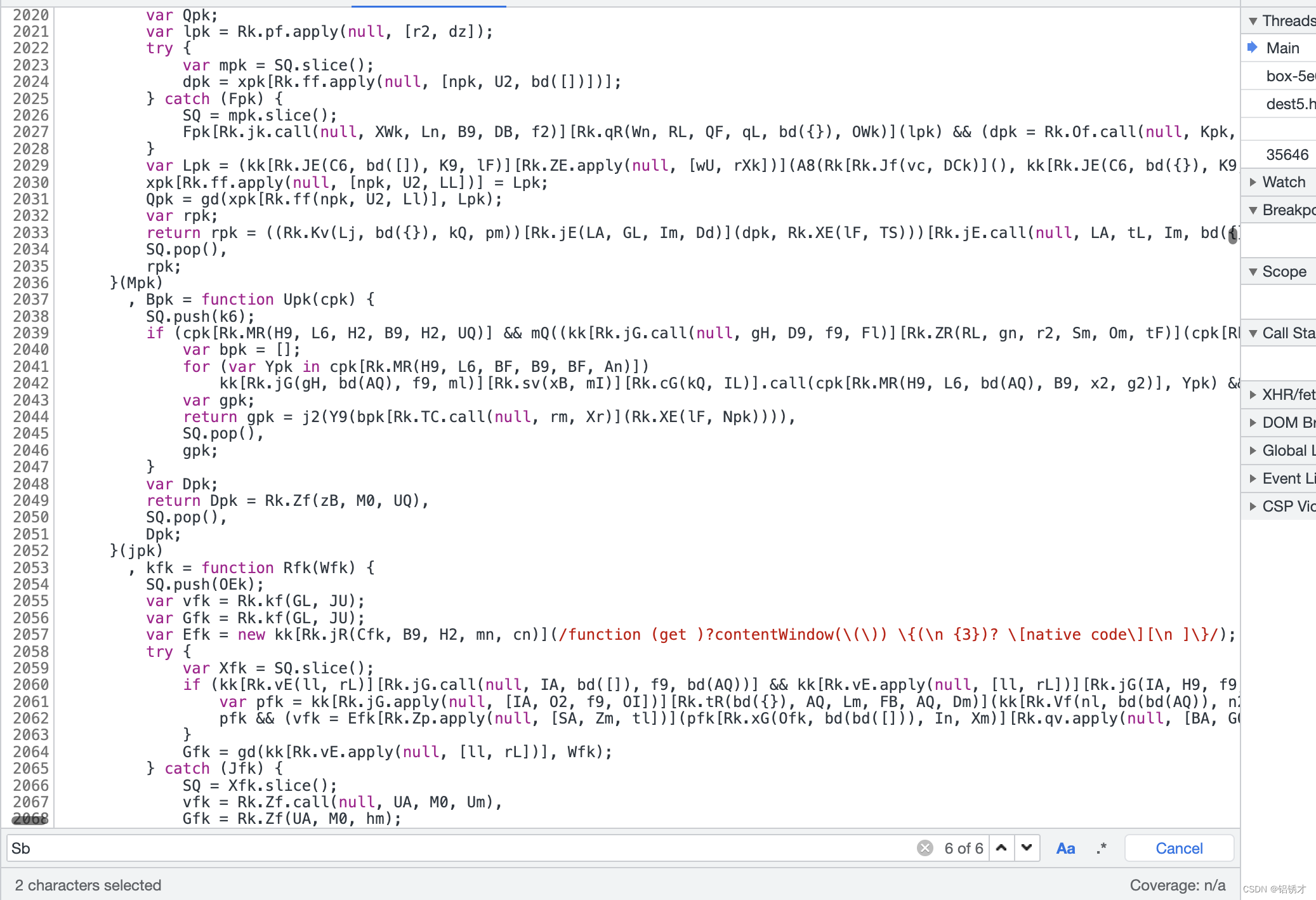Collapse the Scope section
This screenshot has width=1316, height=900.
tap(1278, 272)
